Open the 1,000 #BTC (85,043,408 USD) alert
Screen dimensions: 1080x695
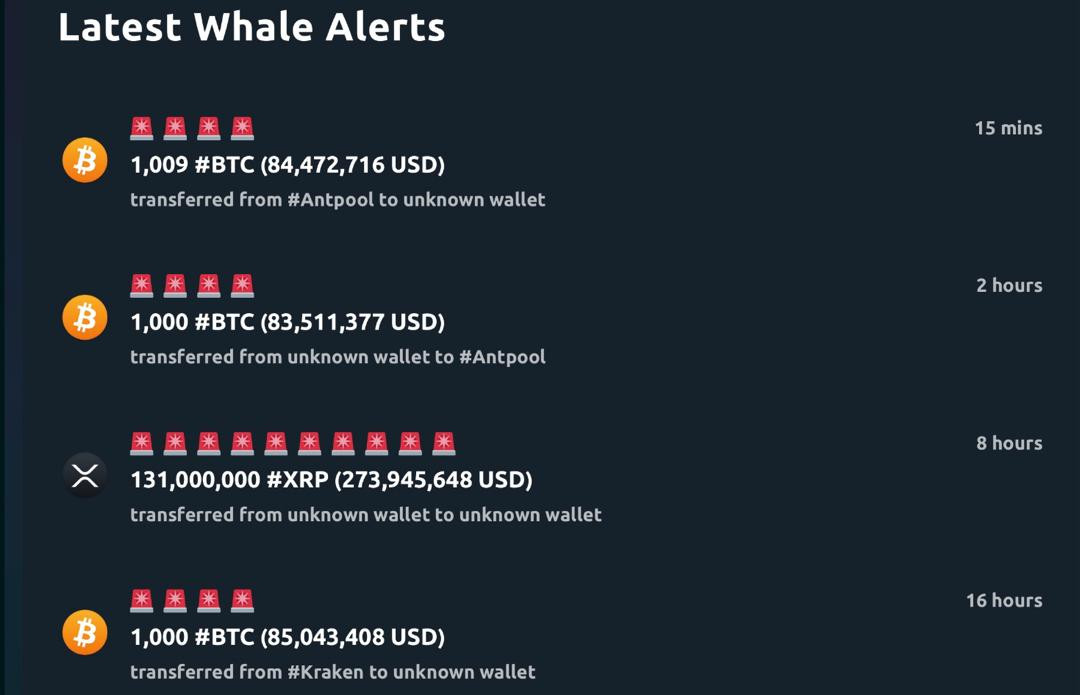[x=288, y=637]
